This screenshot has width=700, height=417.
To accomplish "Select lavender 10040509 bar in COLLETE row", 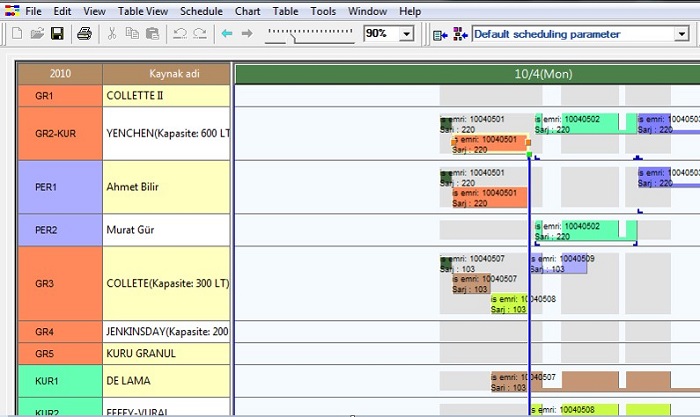I will pos(559,263).
